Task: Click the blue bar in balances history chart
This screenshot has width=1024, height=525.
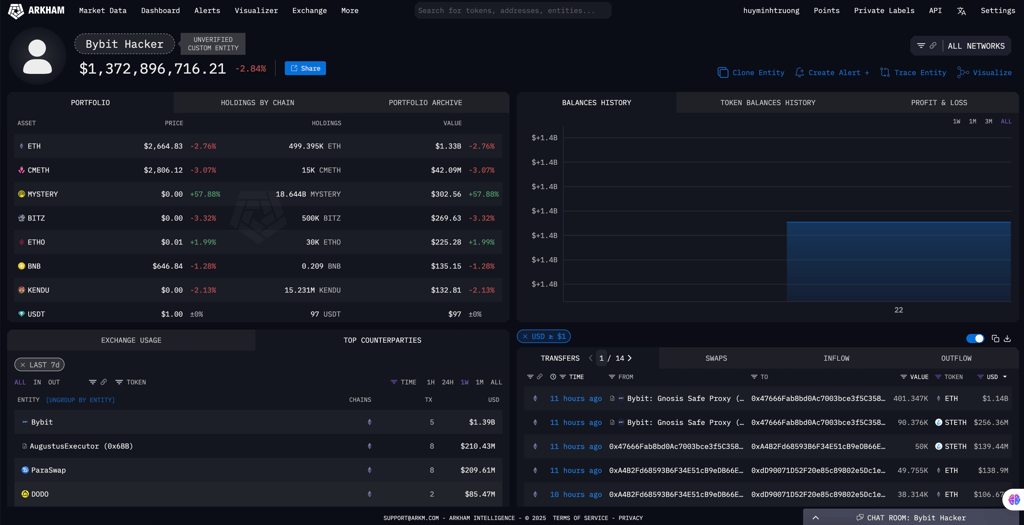Action: click(x=898, y=261)
